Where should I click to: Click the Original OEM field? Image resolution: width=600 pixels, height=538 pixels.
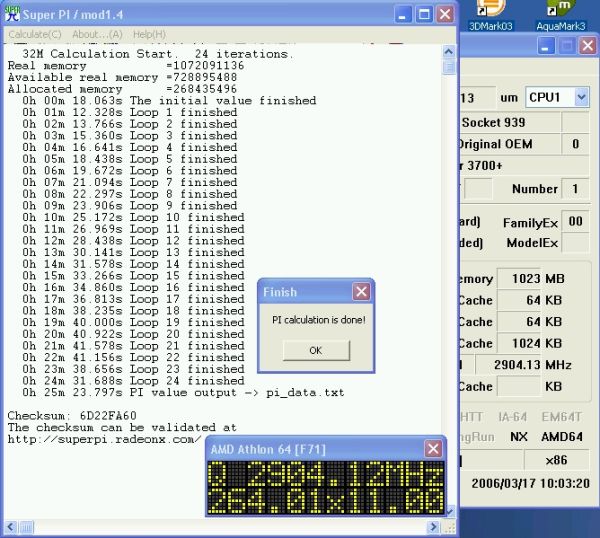pos(510,144)
